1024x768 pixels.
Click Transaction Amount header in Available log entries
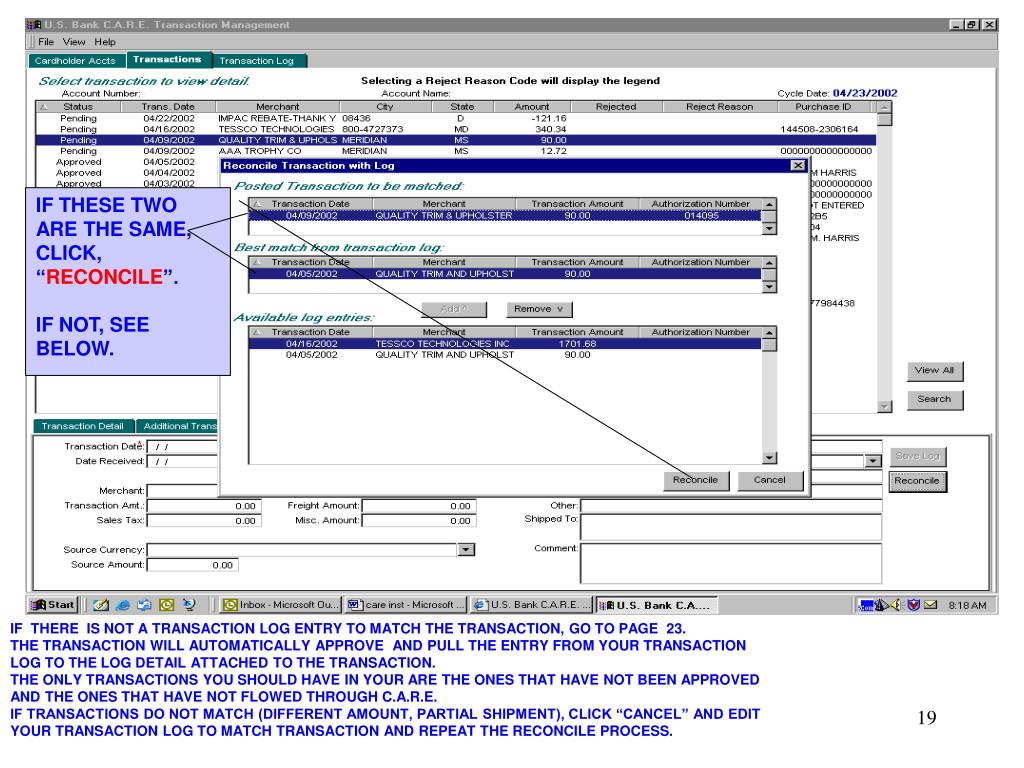pos(577,332)
